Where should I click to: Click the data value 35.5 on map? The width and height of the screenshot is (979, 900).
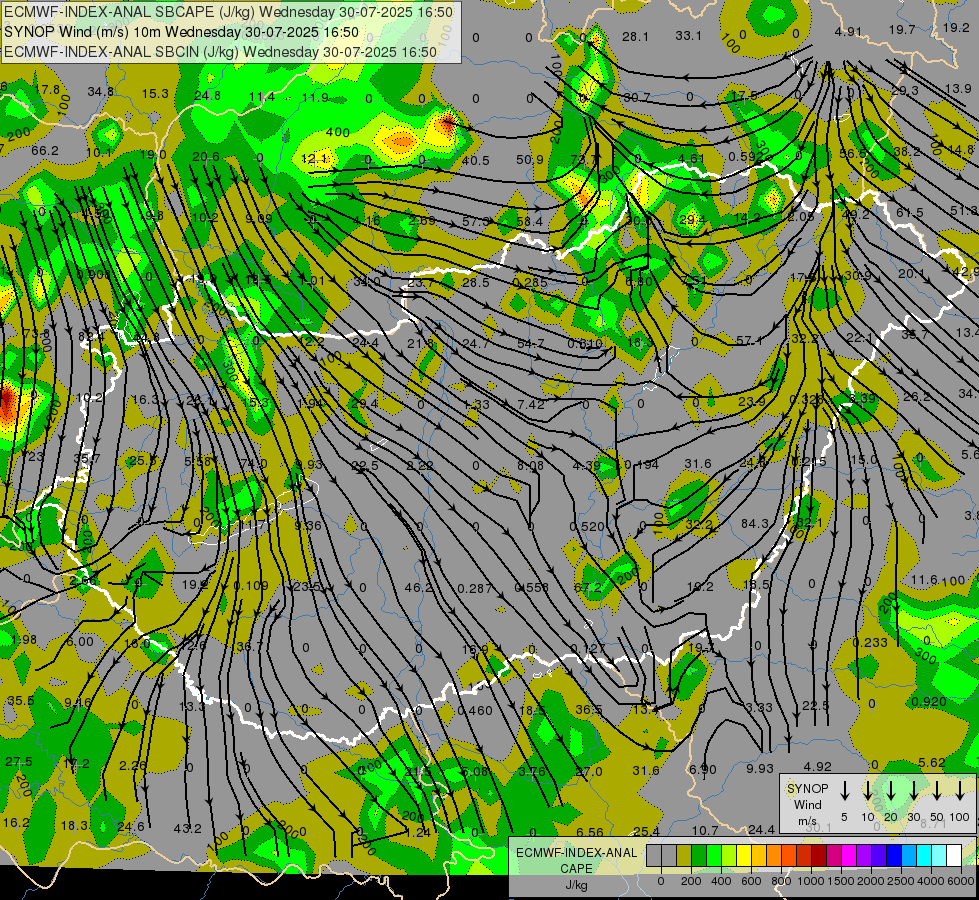[x=21, y=701]
